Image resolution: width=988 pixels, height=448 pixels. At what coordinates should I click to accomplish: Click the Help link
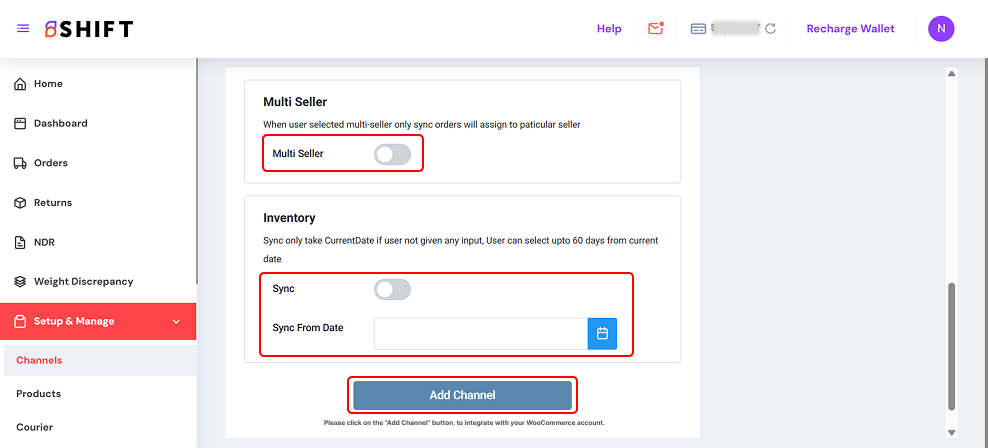click(x=609, y=29)
